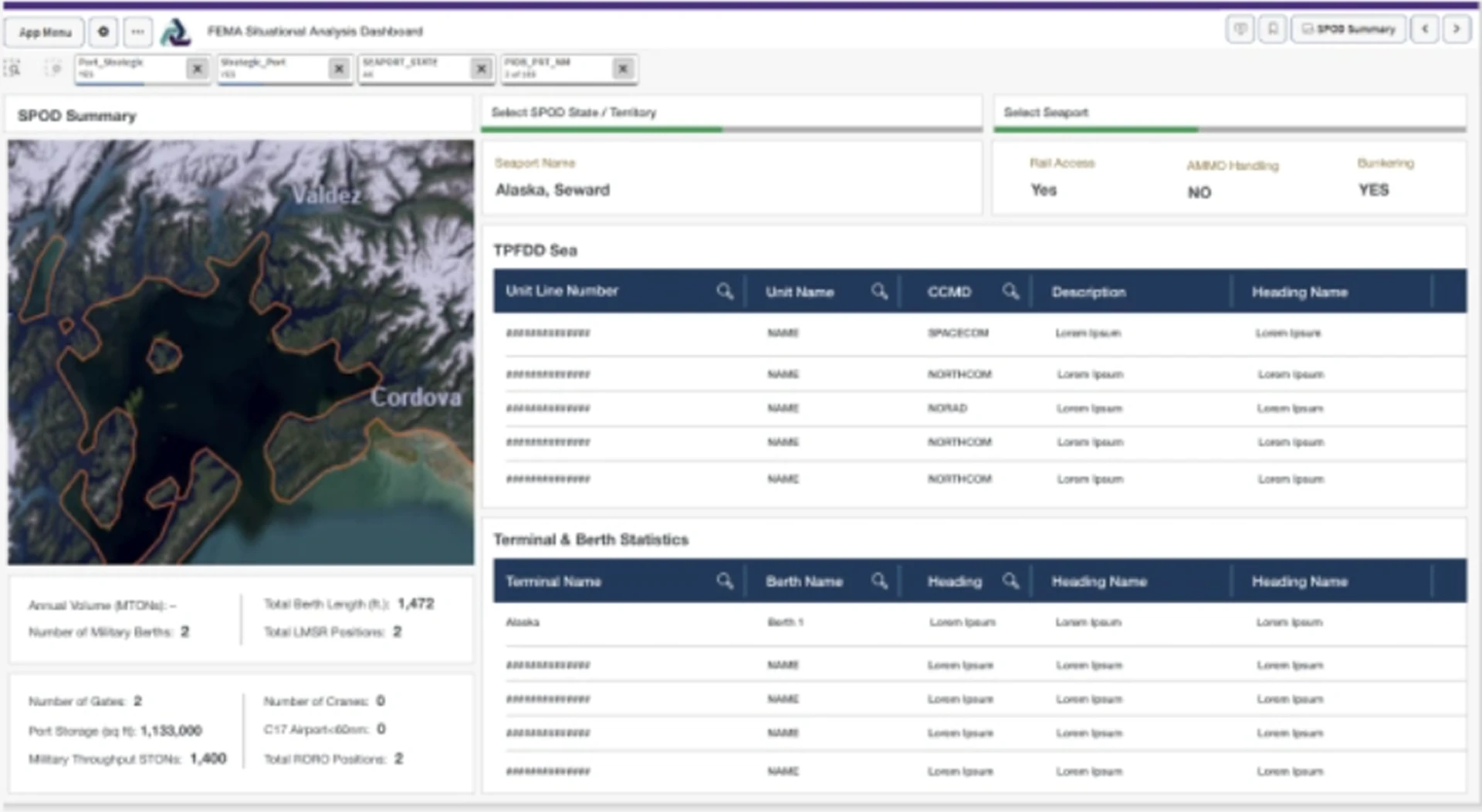Click the Berth 1 cell

785,622
